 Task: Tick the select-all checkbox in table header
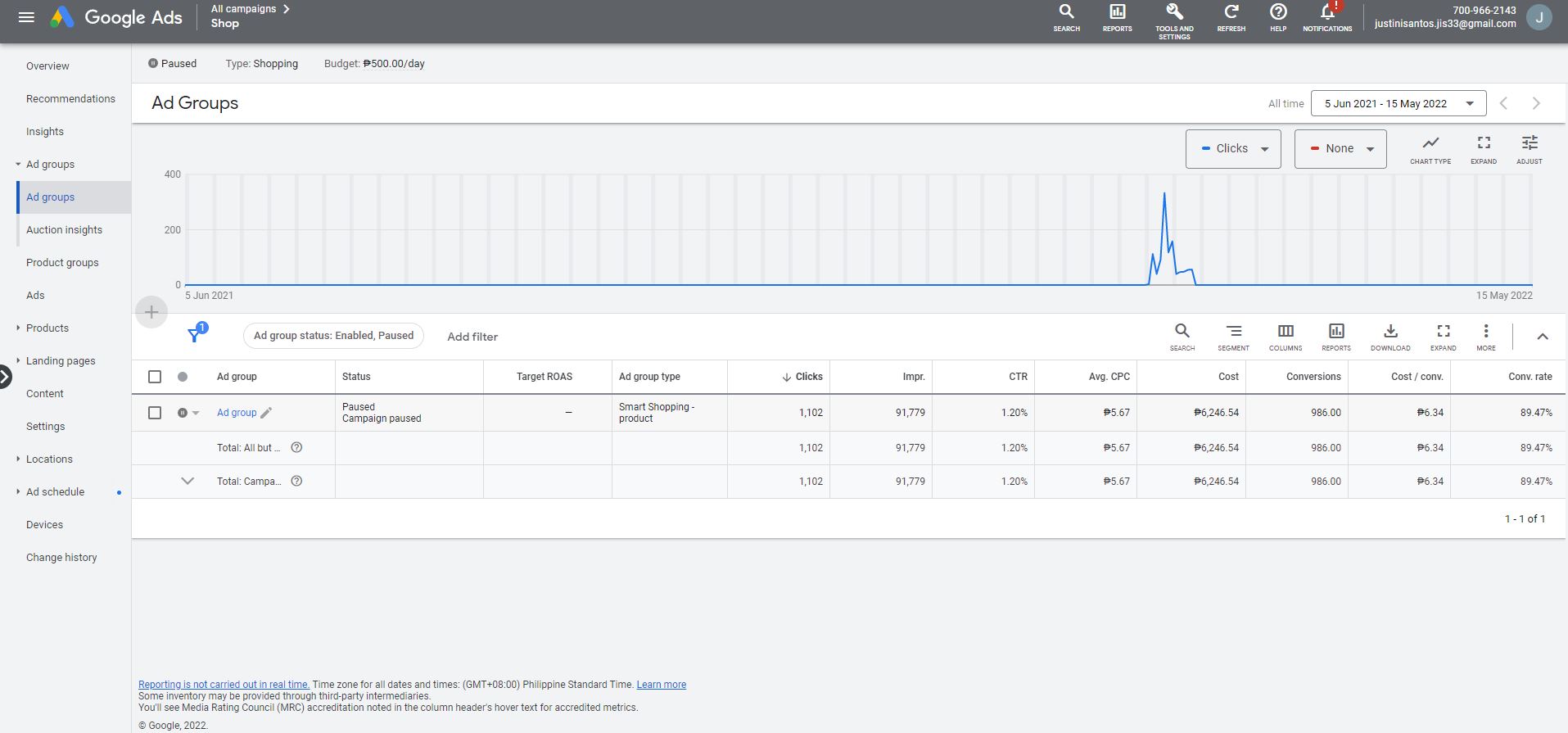click(x=155, y=377)
